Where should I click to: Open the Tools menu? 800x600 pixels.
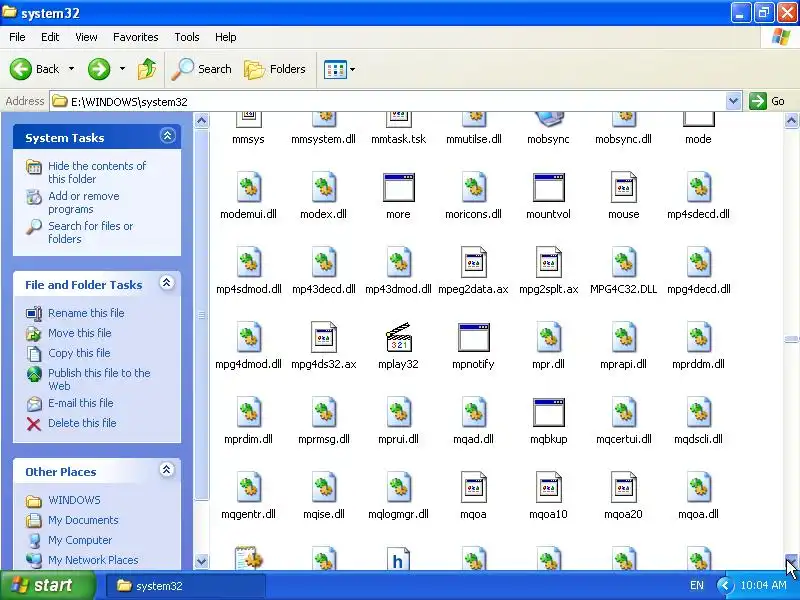187,37
